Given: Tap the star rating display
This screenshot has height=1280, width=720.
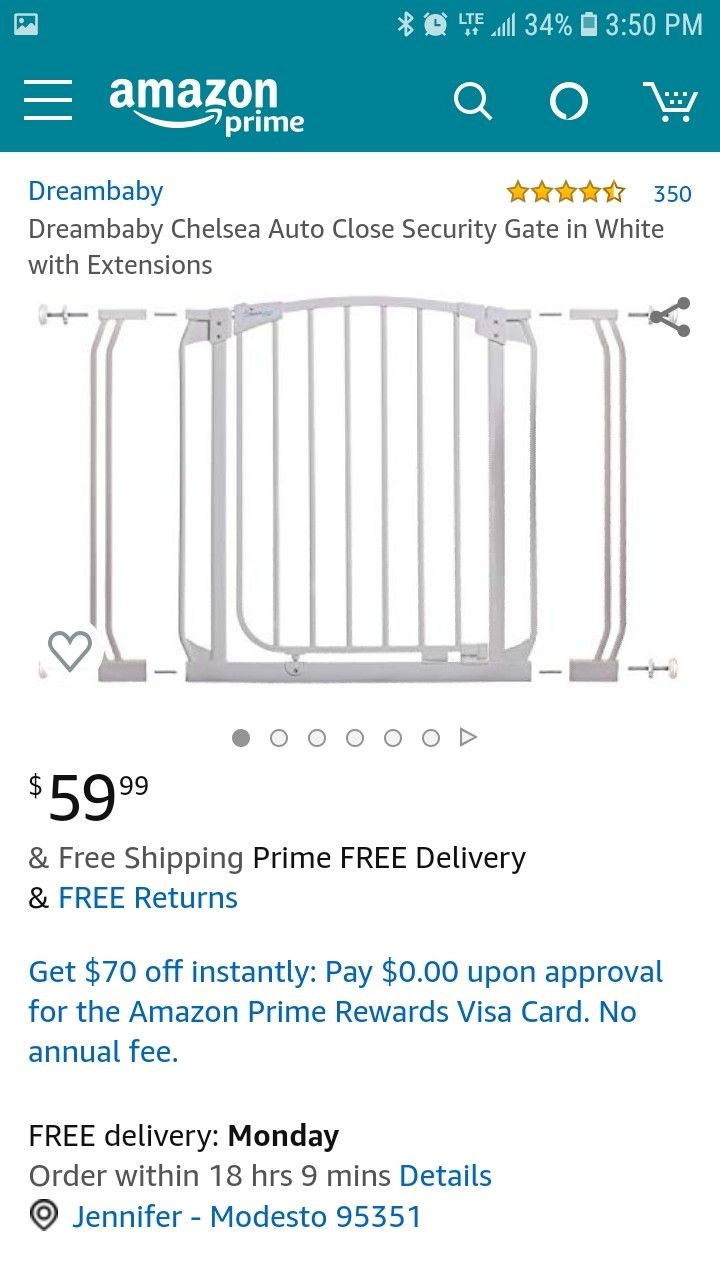Looking at the screenshot, I should tap(565, 192).
